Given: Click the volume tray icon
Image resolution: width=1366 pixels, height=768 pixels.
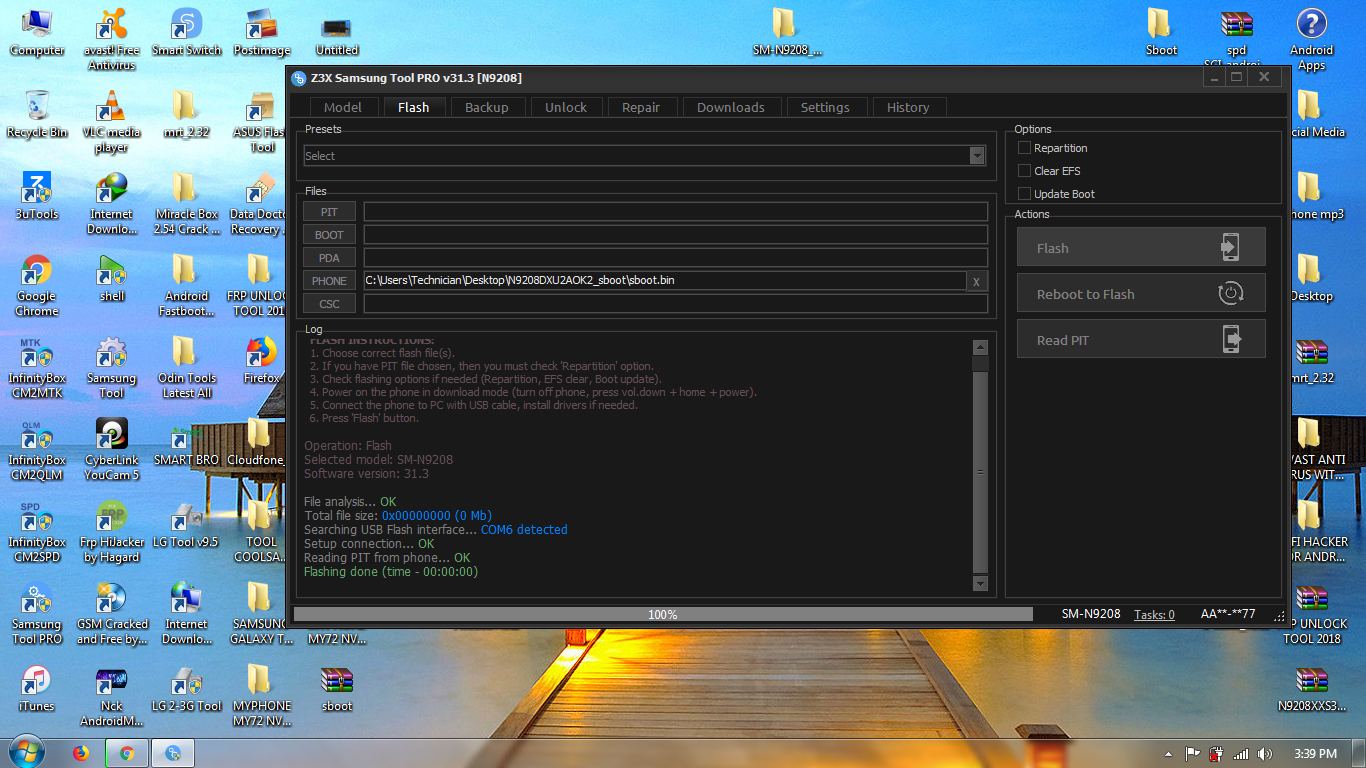Looking at the screenshot, I should 1264,753.
